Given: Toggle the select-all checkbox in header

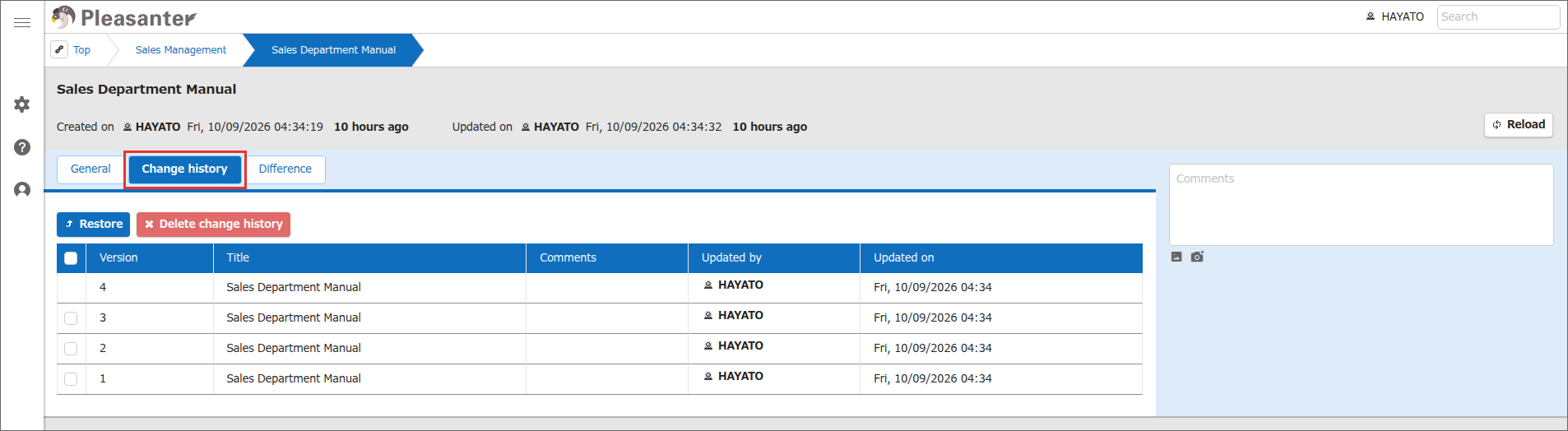Looking at the screenshot, I should [x=71, y=258].
